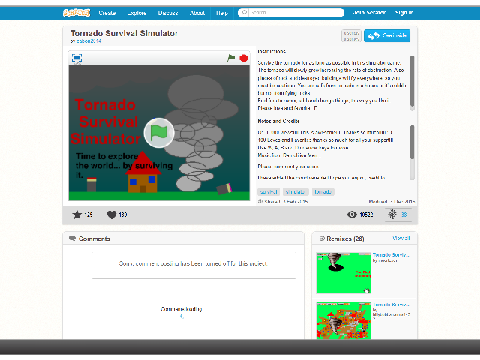The height and width of the screenshot is (360, 480).
Task: Click the See inside button
Action: pyautogui.click(x=387, y=35)
